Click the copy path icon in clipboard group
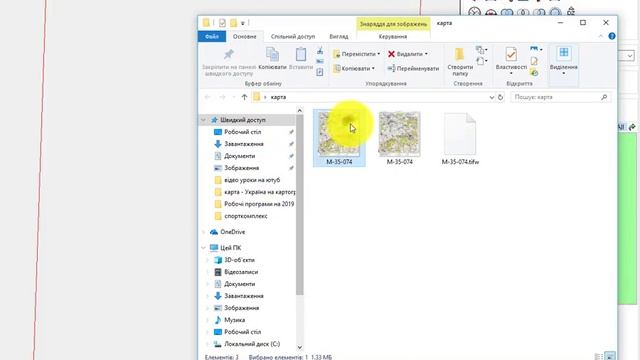Viewport: 640px width, 360px height. pyautogui.click(x=320, y=62)
